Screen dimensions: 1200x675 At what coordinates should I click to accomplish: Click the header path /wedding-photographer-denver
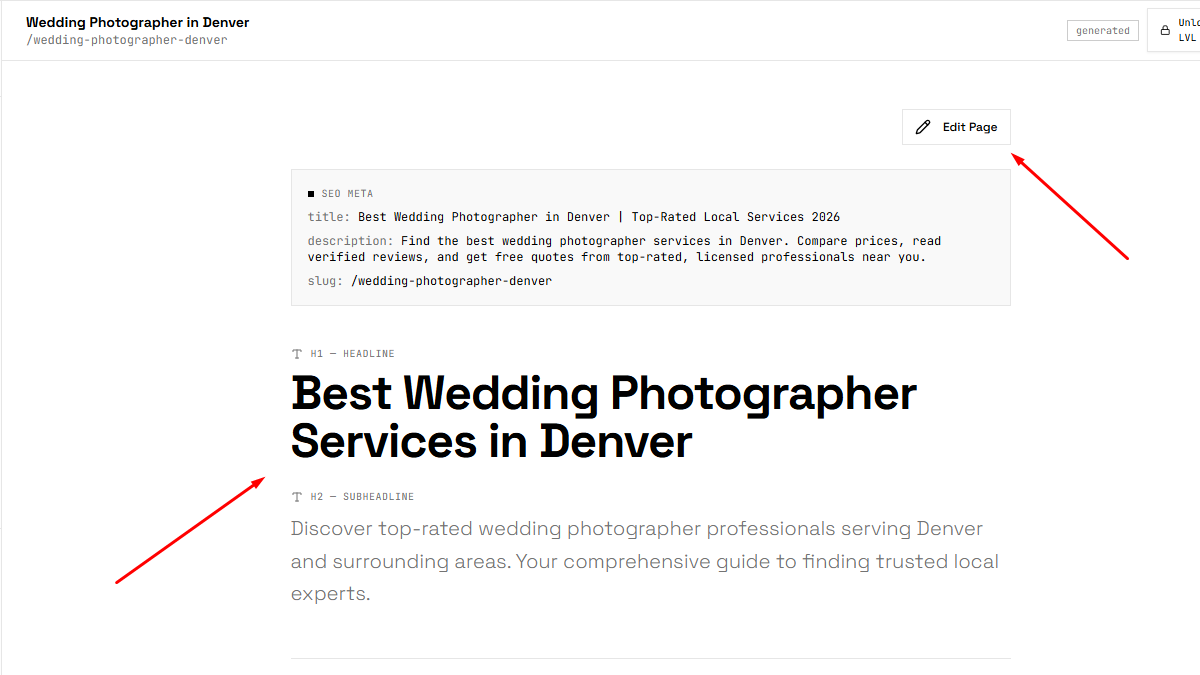[x=127, y=40]
